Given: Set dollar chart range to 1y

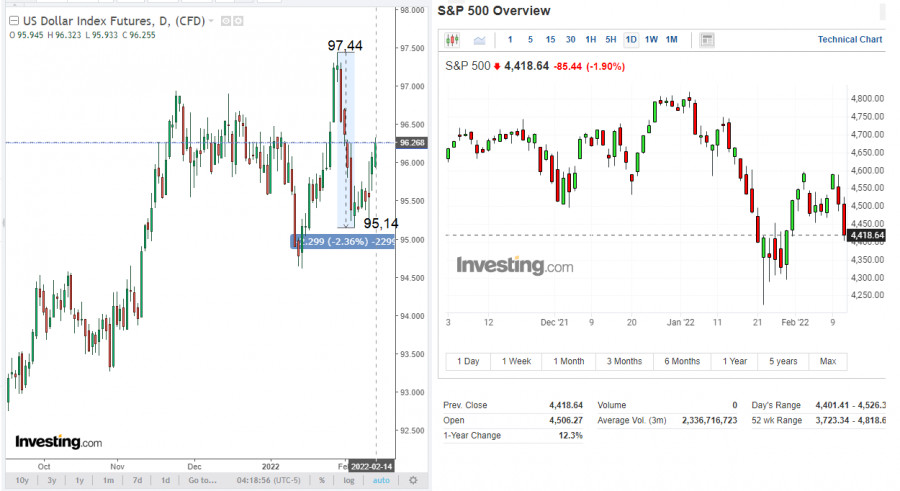Looking at the screenshot, I should (x=80, y=480).
